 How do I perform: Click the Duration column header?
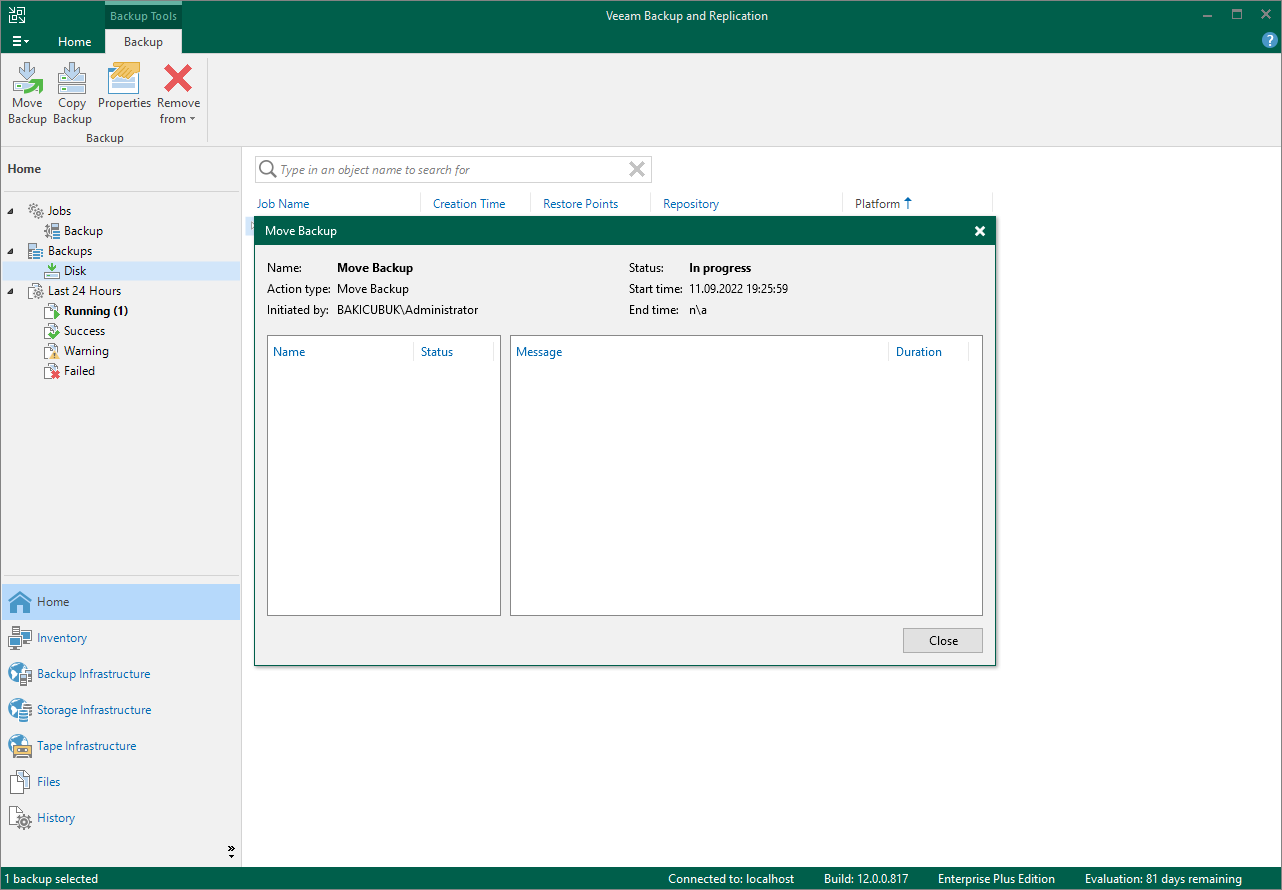pyautogui.click(x=919, y=352)
